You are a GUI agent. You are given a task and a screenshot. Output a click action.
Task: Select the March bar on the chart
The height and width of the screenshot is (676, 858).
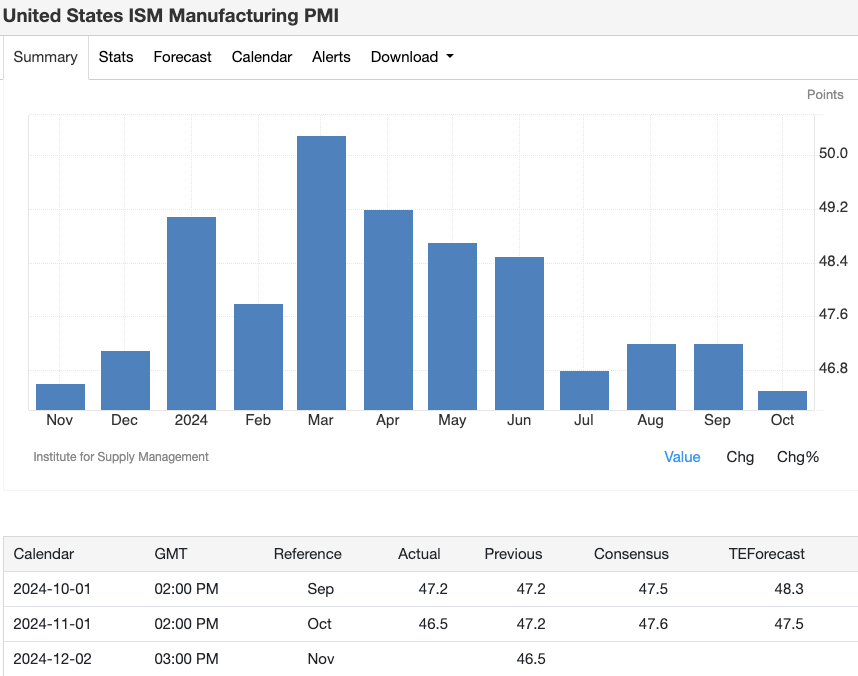(x=321, y=270)
